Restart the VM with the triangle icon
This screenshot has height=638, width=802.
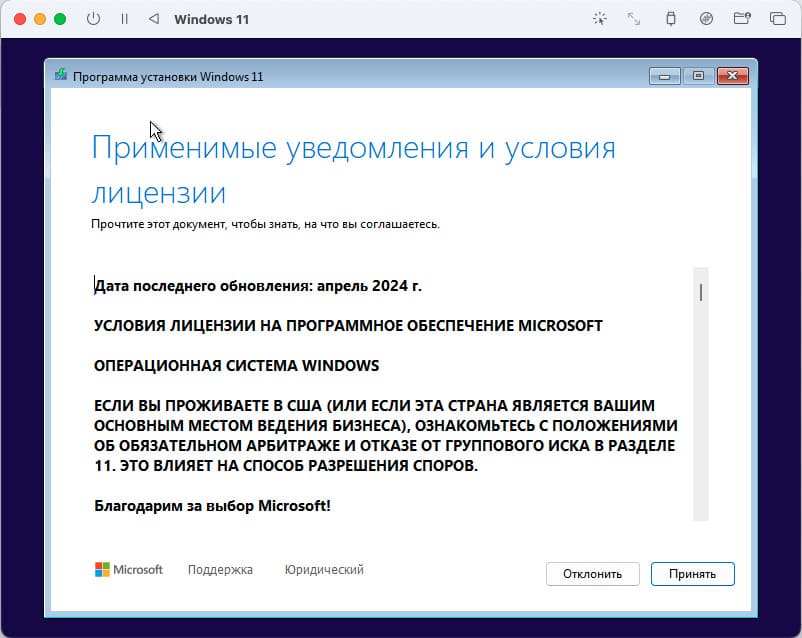[153, 19]
